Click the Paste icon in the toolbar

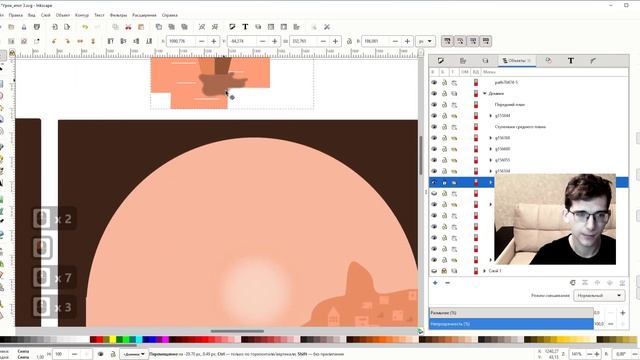[141, 27]
